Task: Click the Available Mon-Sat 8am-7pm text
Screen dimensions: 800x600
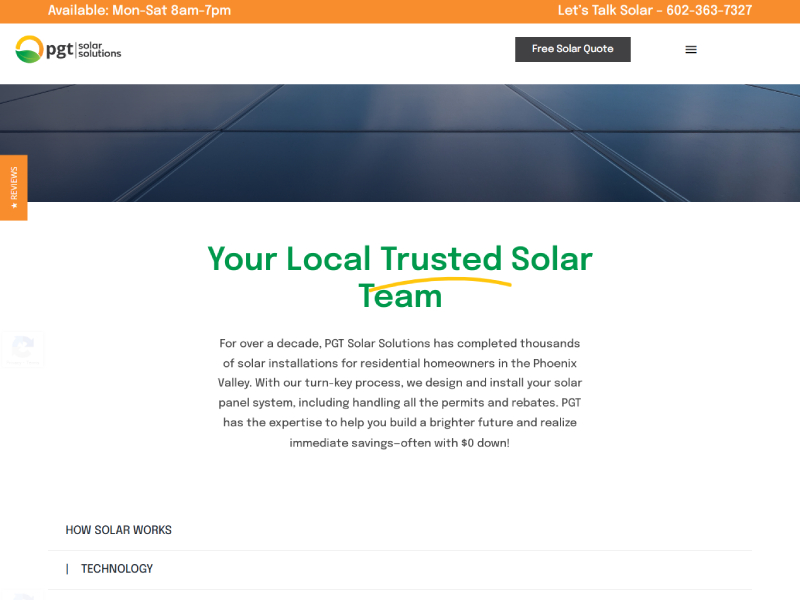Action: coord(139,11)
